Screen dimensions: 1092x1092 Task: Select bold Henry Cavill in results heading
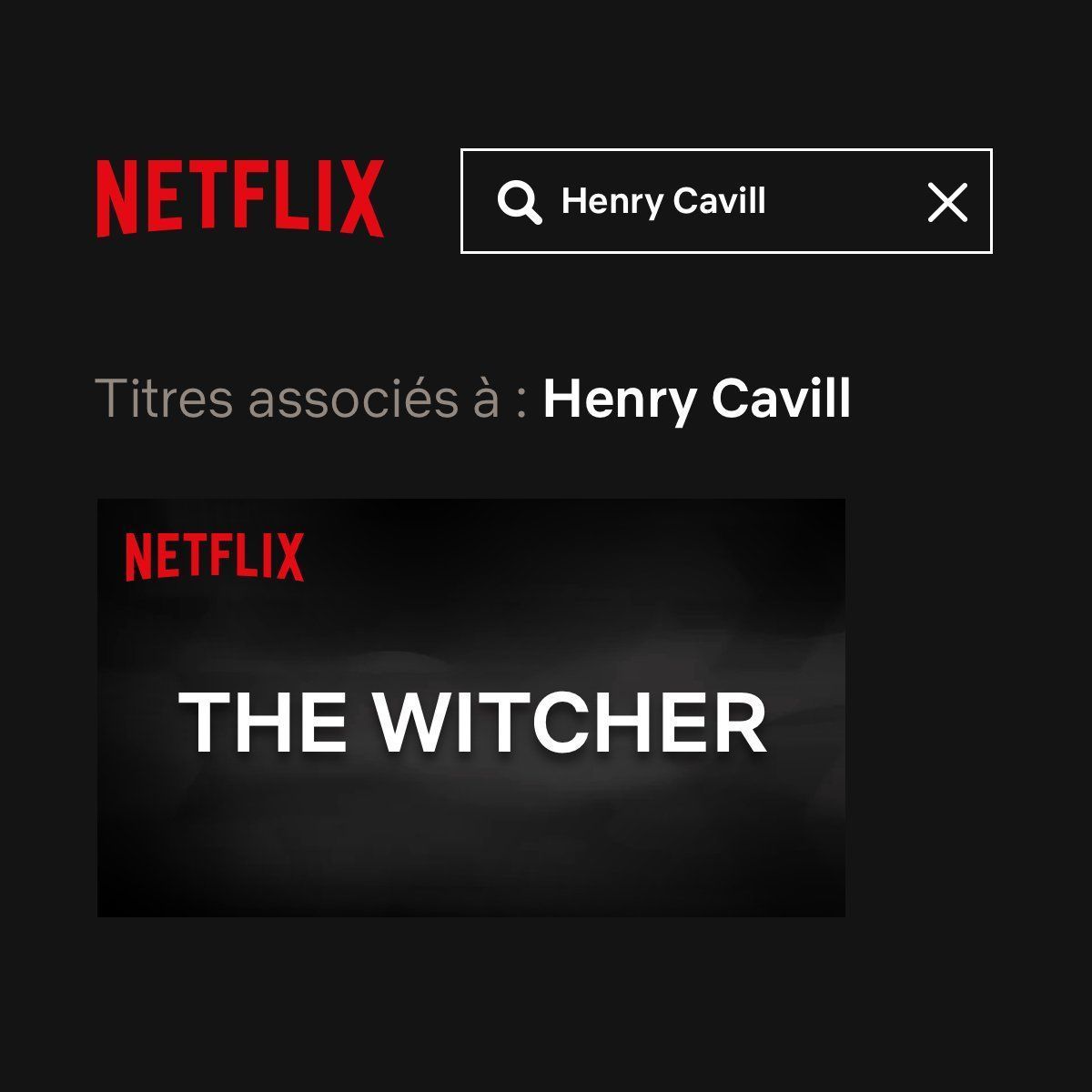coord(697,399)
